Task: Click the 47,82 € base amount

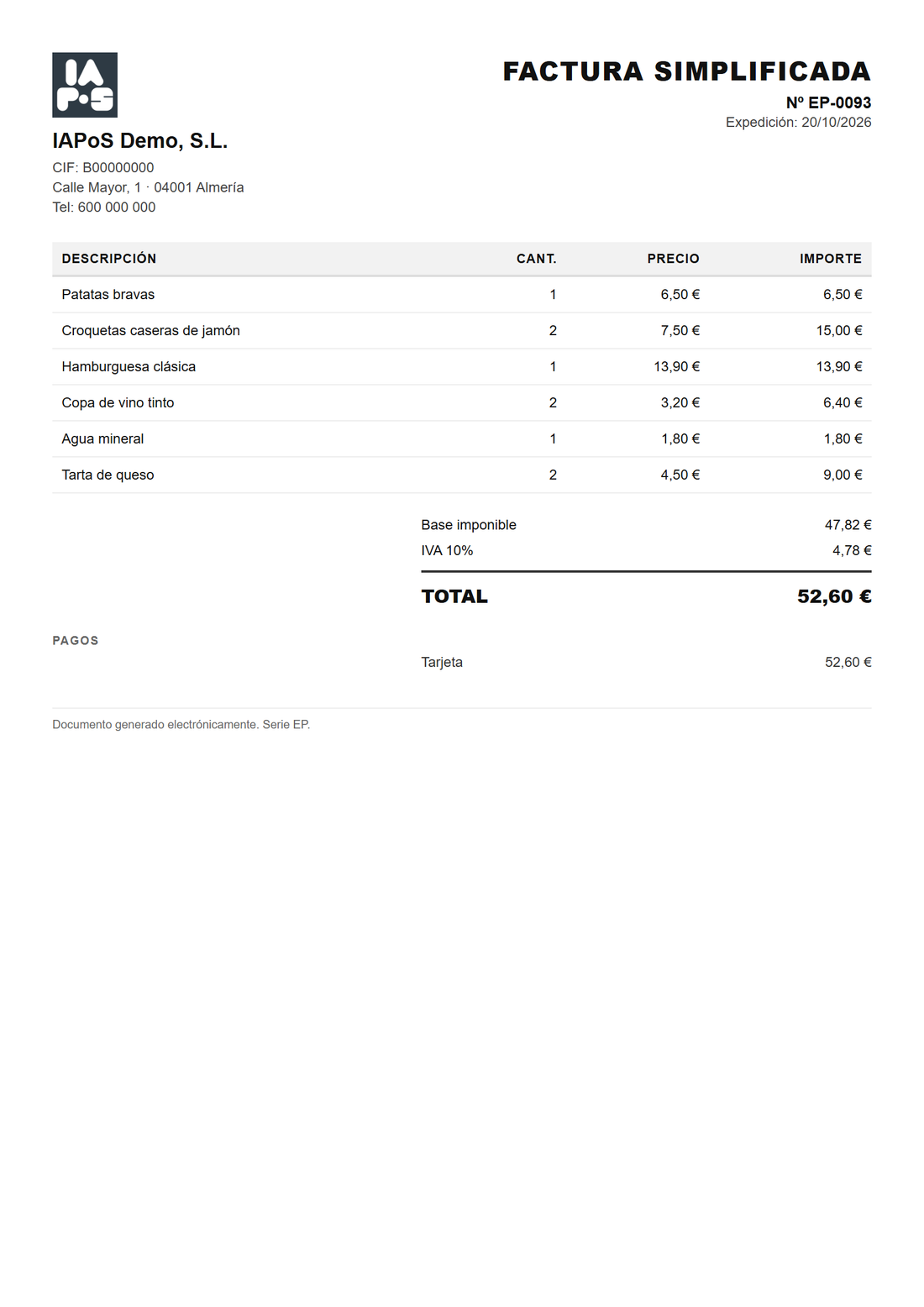Action: 848,525
